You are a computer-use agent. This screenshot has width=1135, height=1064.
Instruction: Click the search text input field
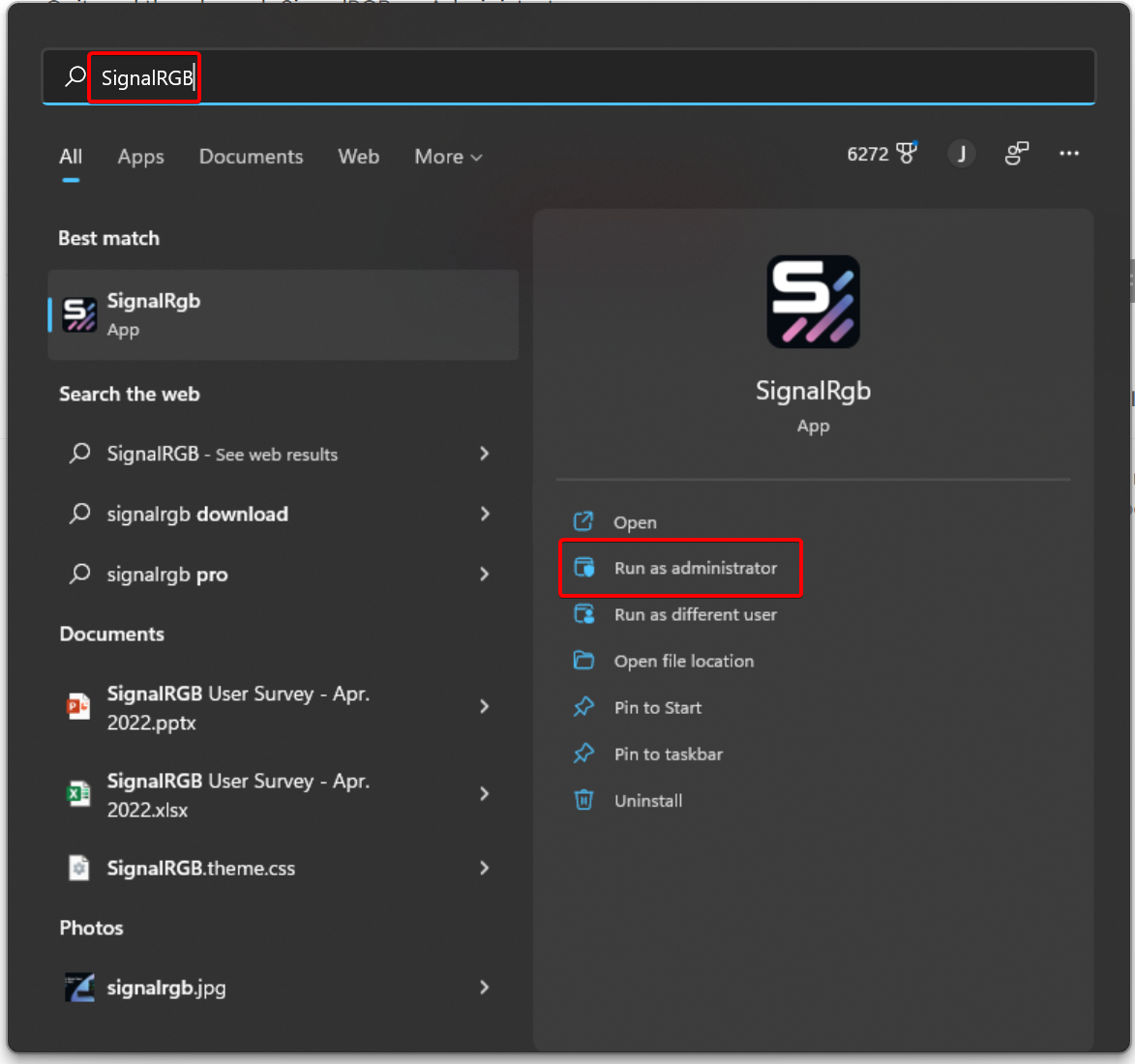(x=581, y=77)
